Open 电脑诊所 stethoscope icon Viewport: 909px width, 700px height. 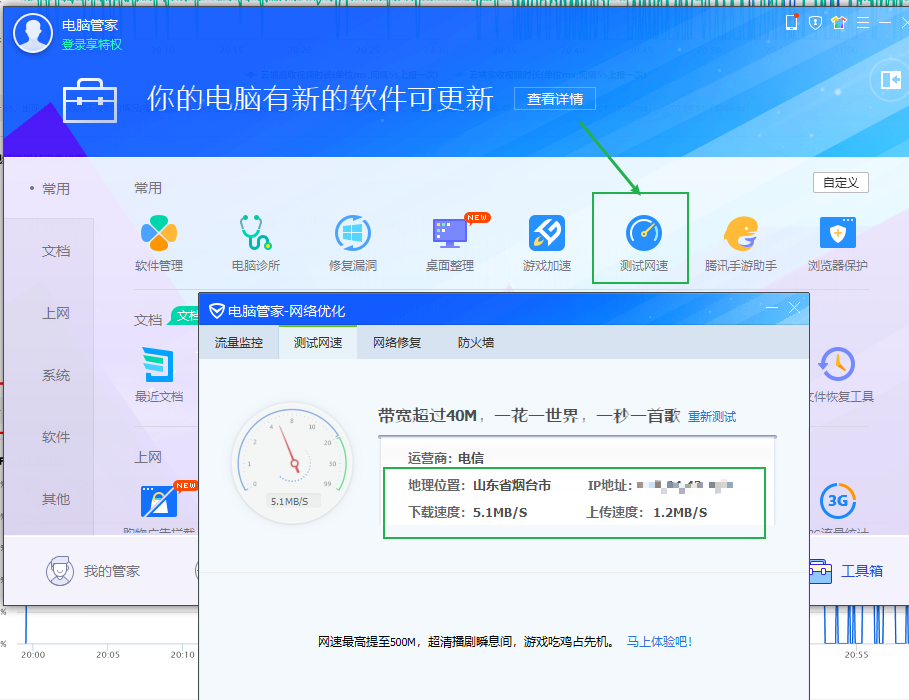(x=256, y=233)
